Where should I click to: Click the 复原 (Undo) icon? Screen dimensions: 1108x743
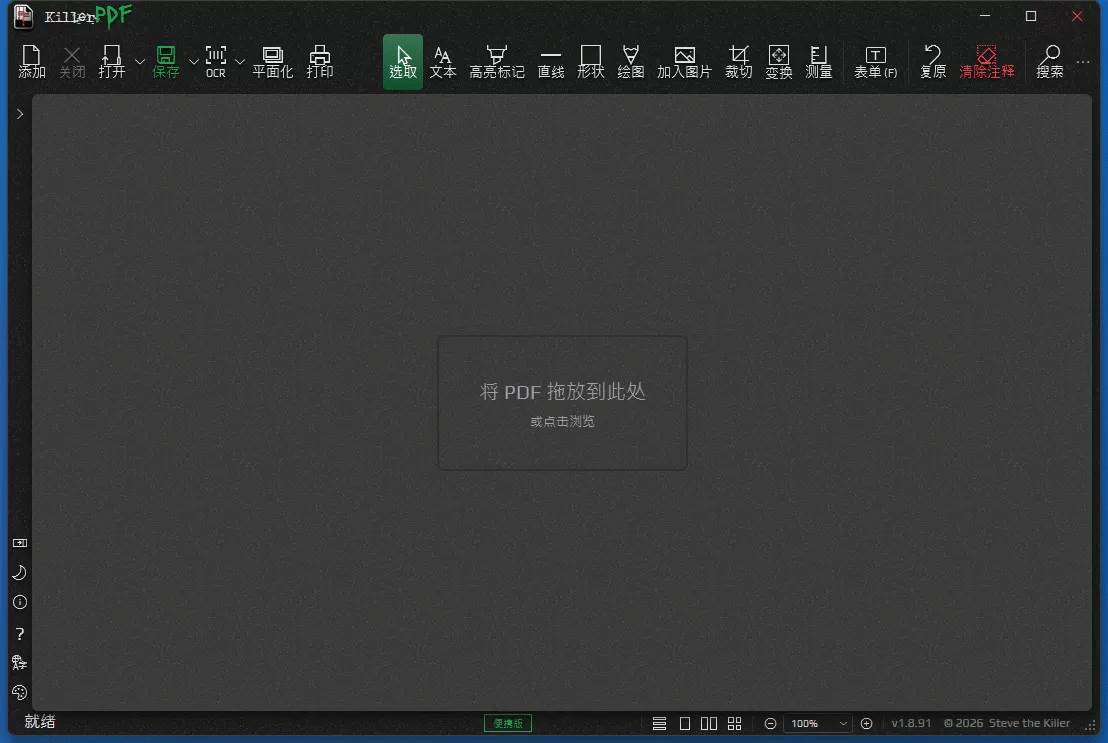pos(933,62)
